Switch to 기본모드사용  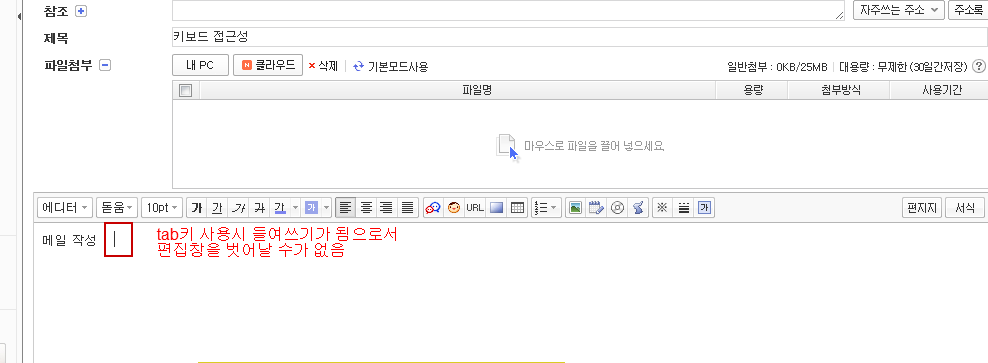coord(391,66)
